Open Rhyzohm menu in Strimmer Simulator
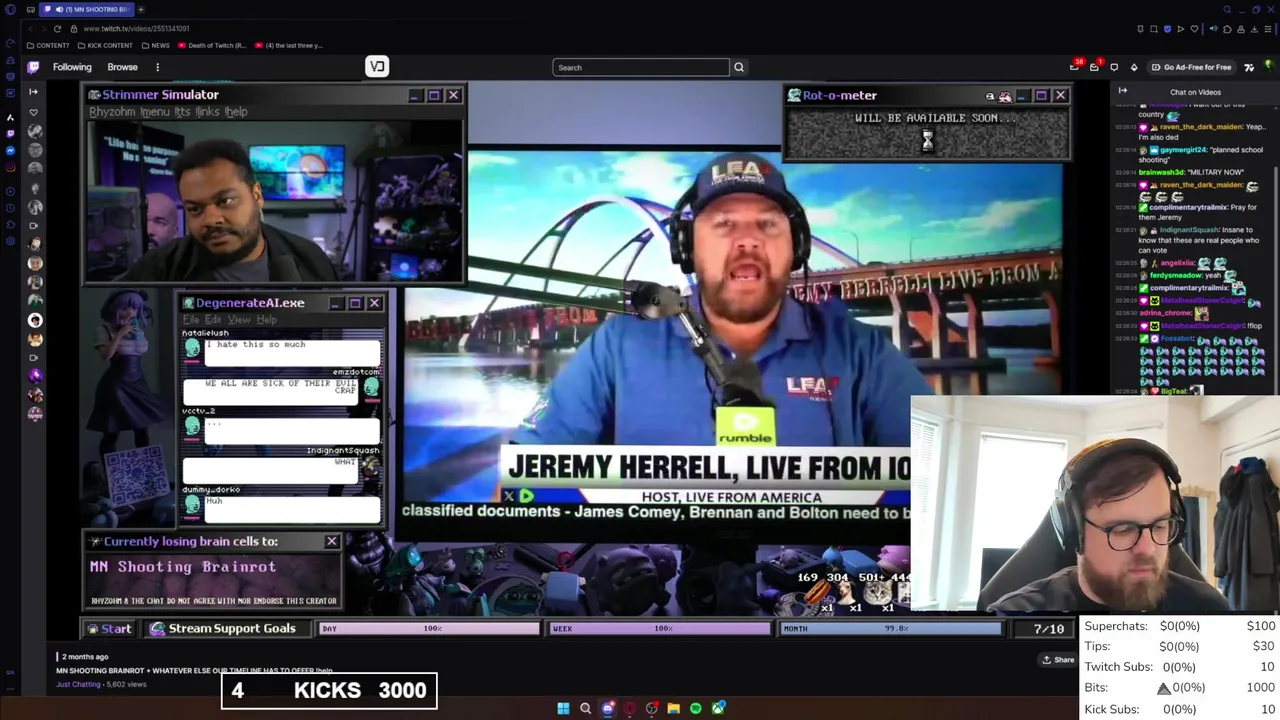The height and width of the screenshot is (720, 1280). [111, 112]
